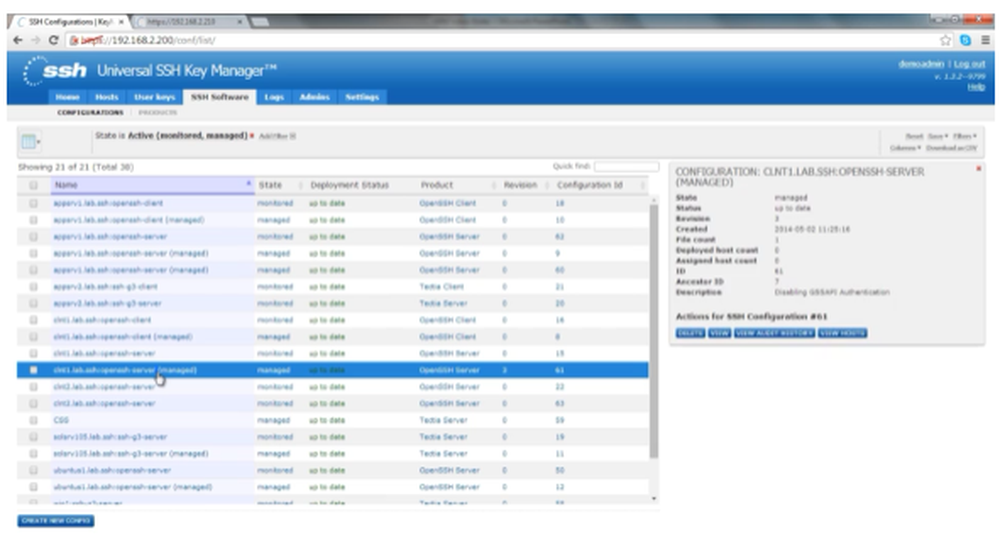
Task: Toggle the select-all checkbox in the table header
Action: (x=33, y=185)
